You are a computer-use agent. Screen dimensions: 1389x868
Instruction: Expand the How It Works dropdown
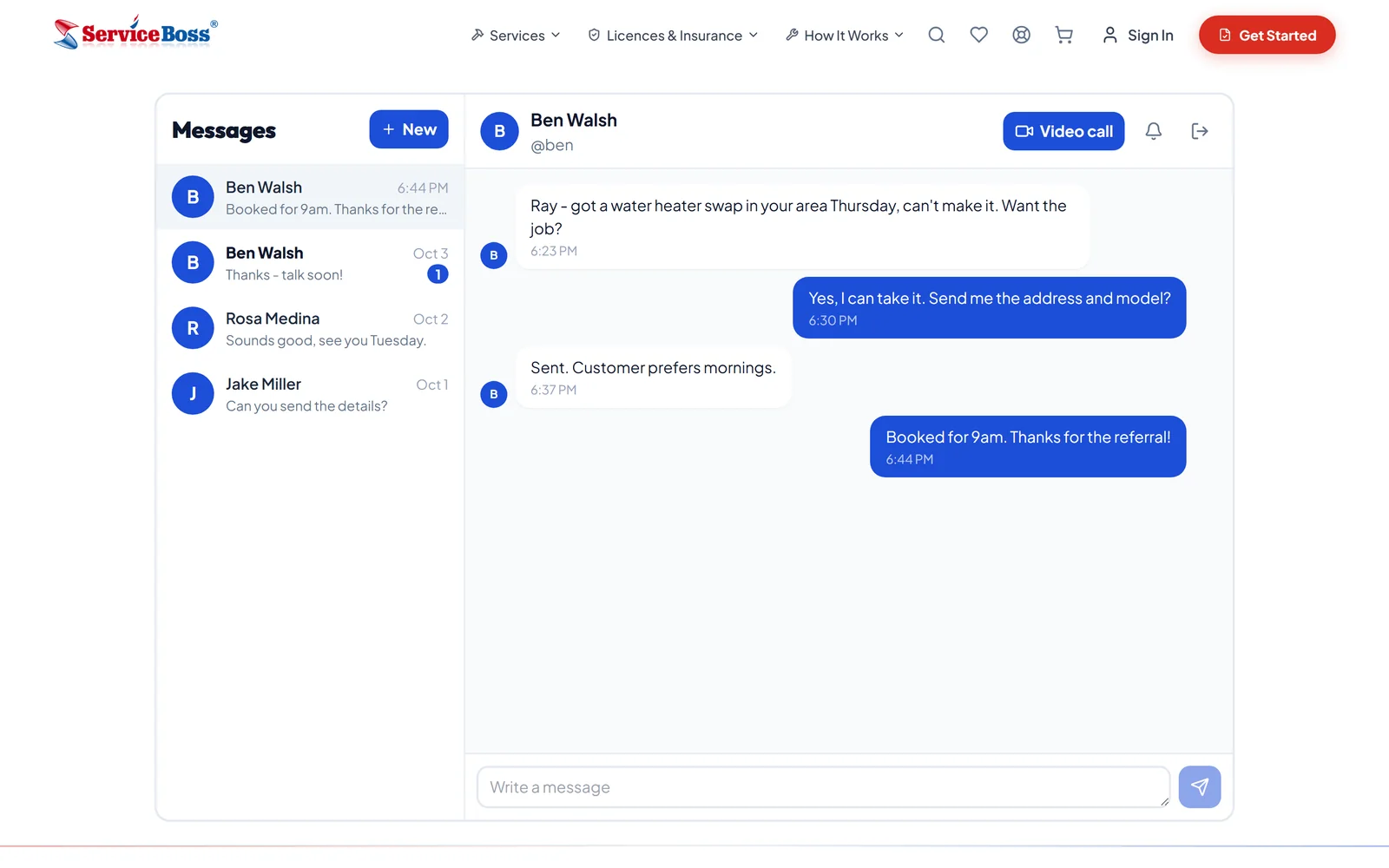[845, 36]
